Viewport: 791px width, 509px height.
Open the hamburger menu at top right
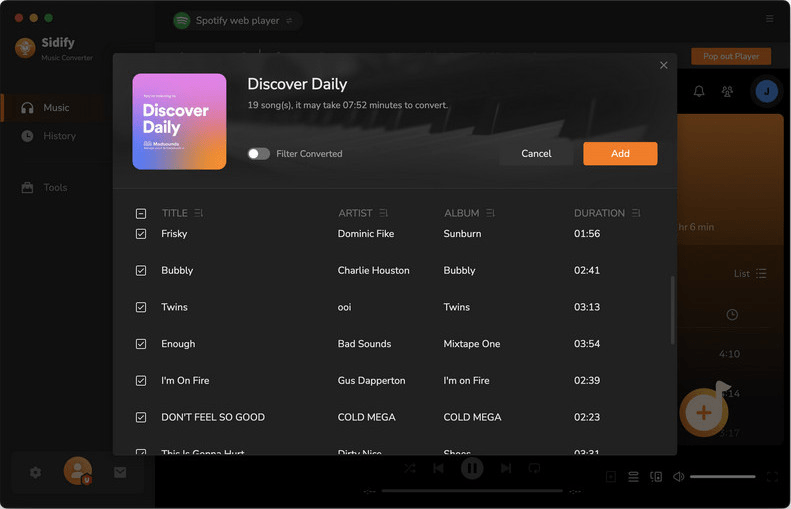coord(769,18)
